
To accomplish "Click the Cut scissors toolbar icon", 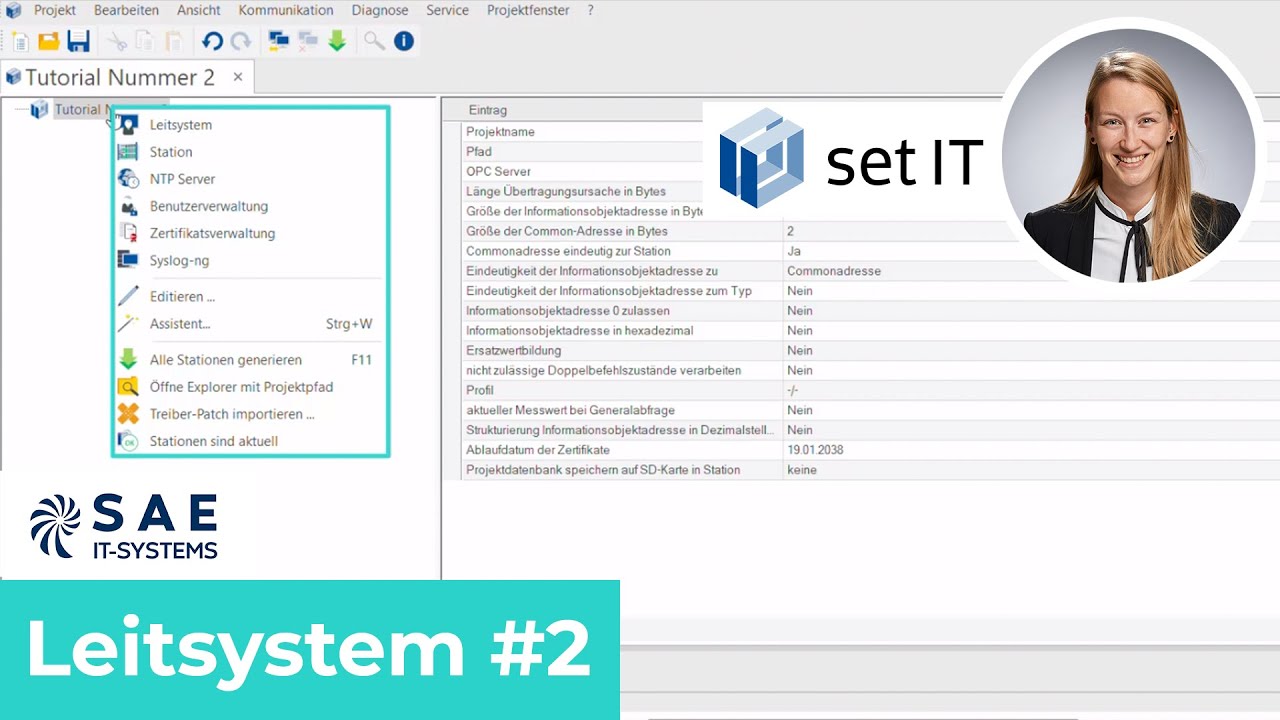I will [x=117, y=41].
